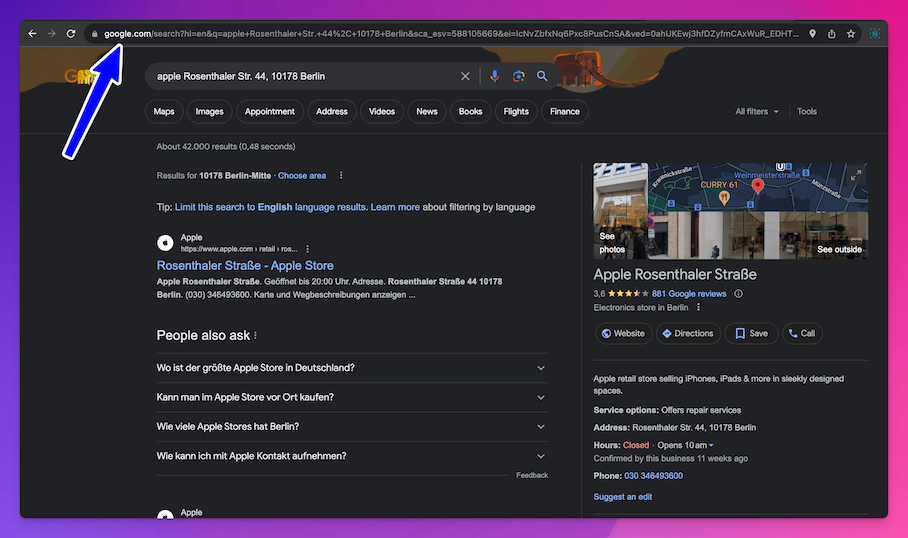Image resolution: width=908 pixels, height=538 pixels.
Task: Open Google Lens image search icon
Action: click(x=518, y=76)
